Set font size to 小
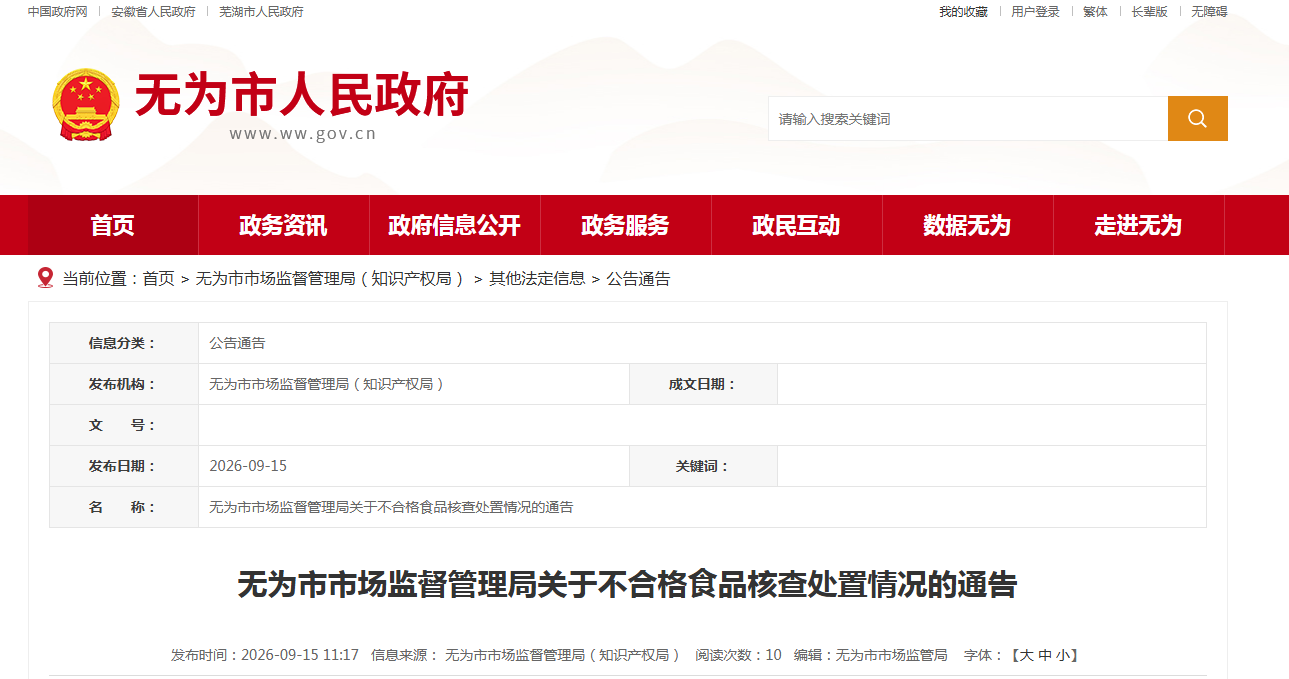This screenshot has width=1289, height=679. coord(1064,655)
